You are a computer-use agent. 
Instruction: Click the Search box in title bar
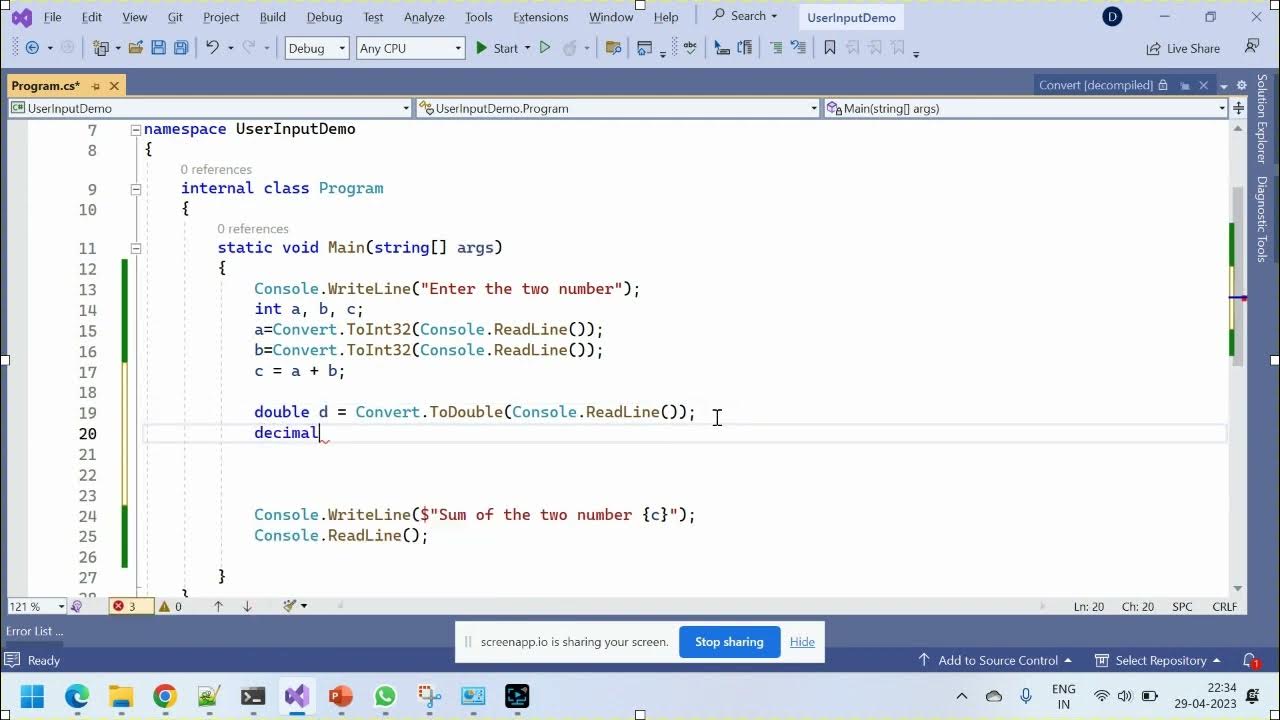click(745, 16)
